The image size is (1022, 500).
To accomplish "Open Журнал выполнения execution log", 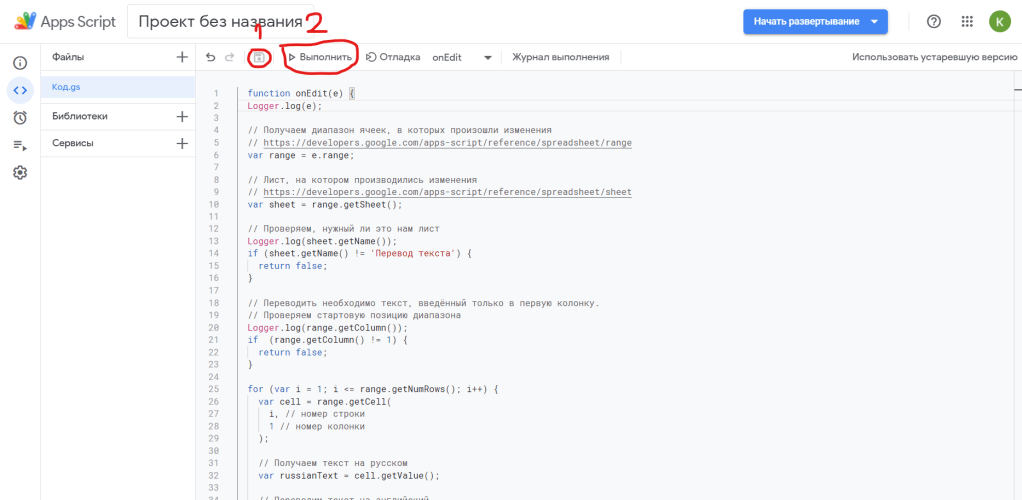I will click(560, 58).
